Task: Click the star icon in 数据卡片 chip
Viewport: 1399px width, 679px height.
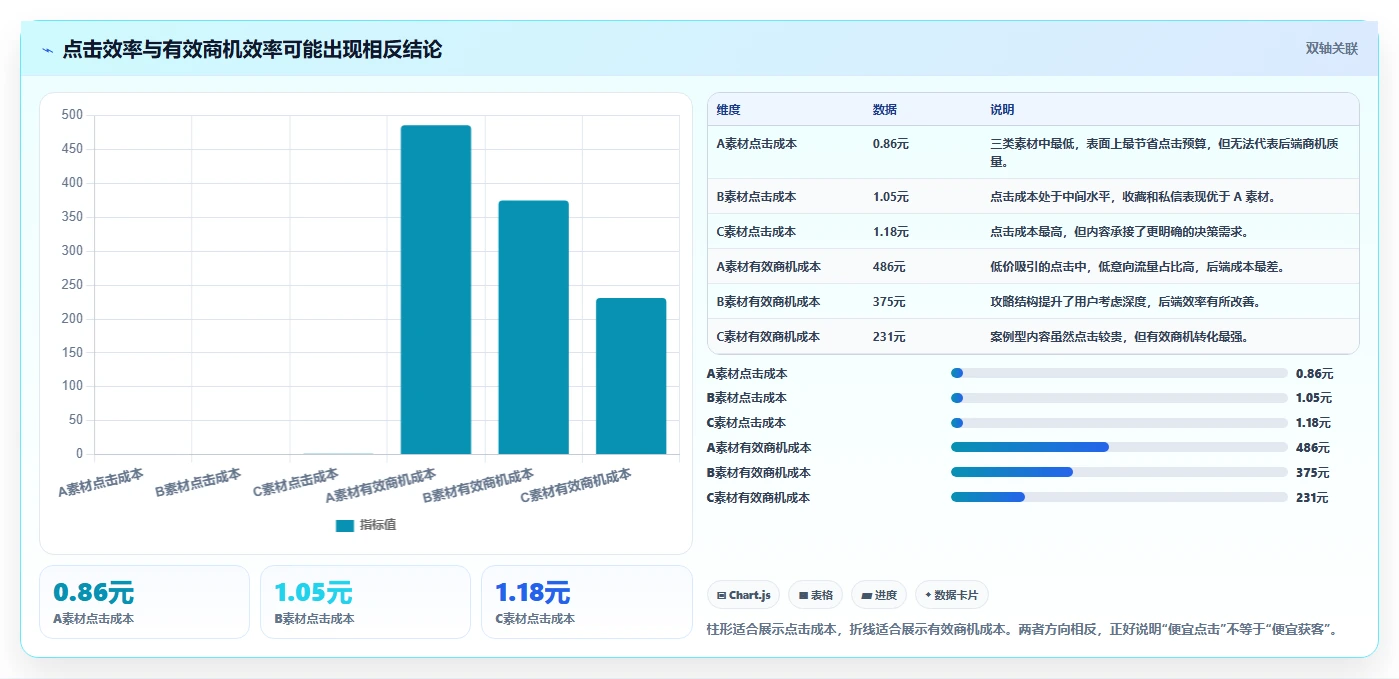Action: [x=928, y=595]
